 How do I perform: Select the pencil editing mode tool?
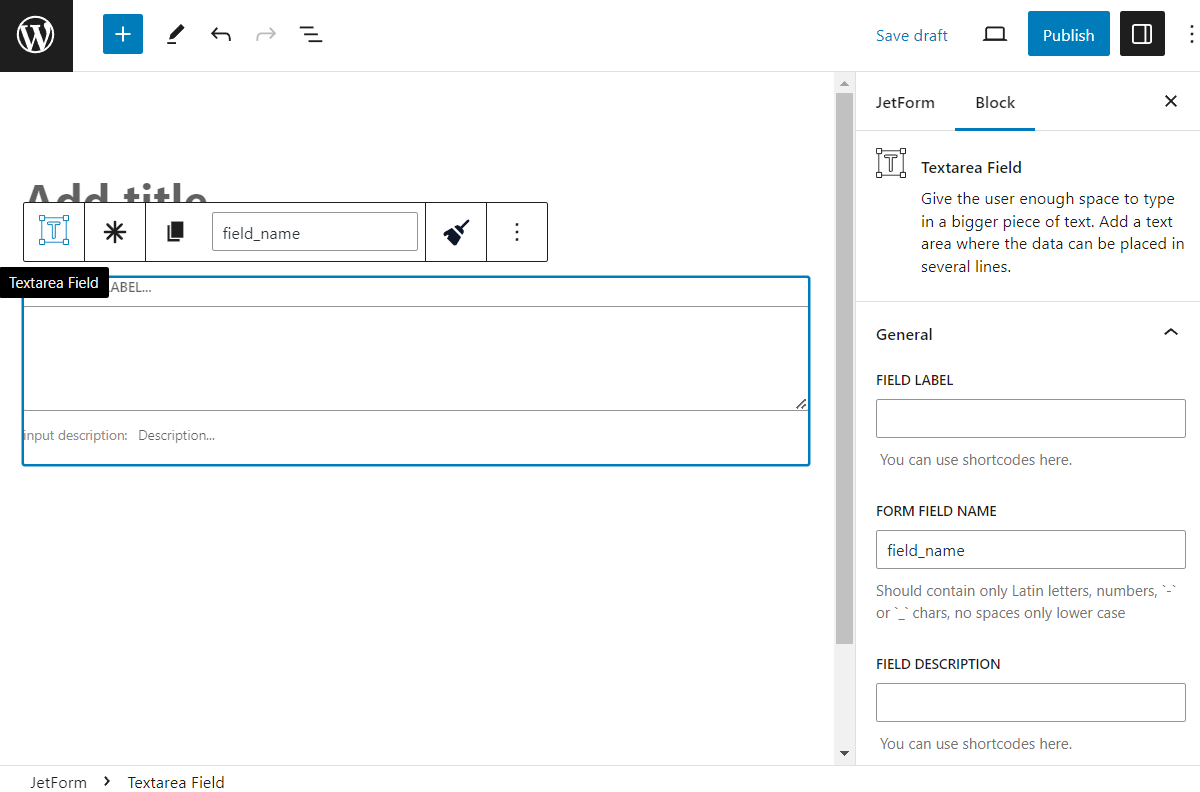pyautogui.click(x=175, y=33)
